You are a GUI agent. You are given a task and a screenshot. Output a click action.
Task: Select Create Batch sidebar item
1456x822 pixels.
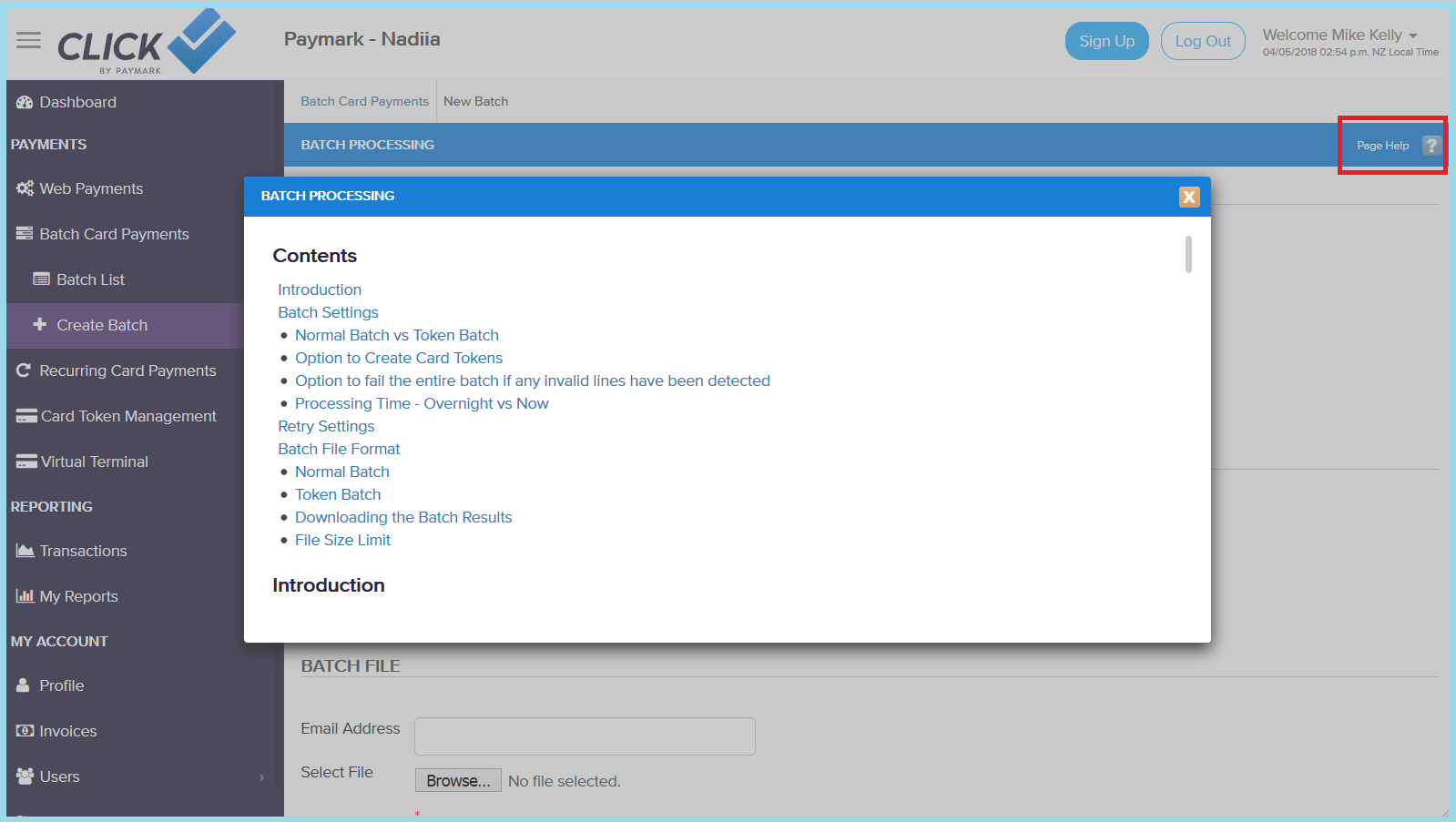[x=102, y=325]
